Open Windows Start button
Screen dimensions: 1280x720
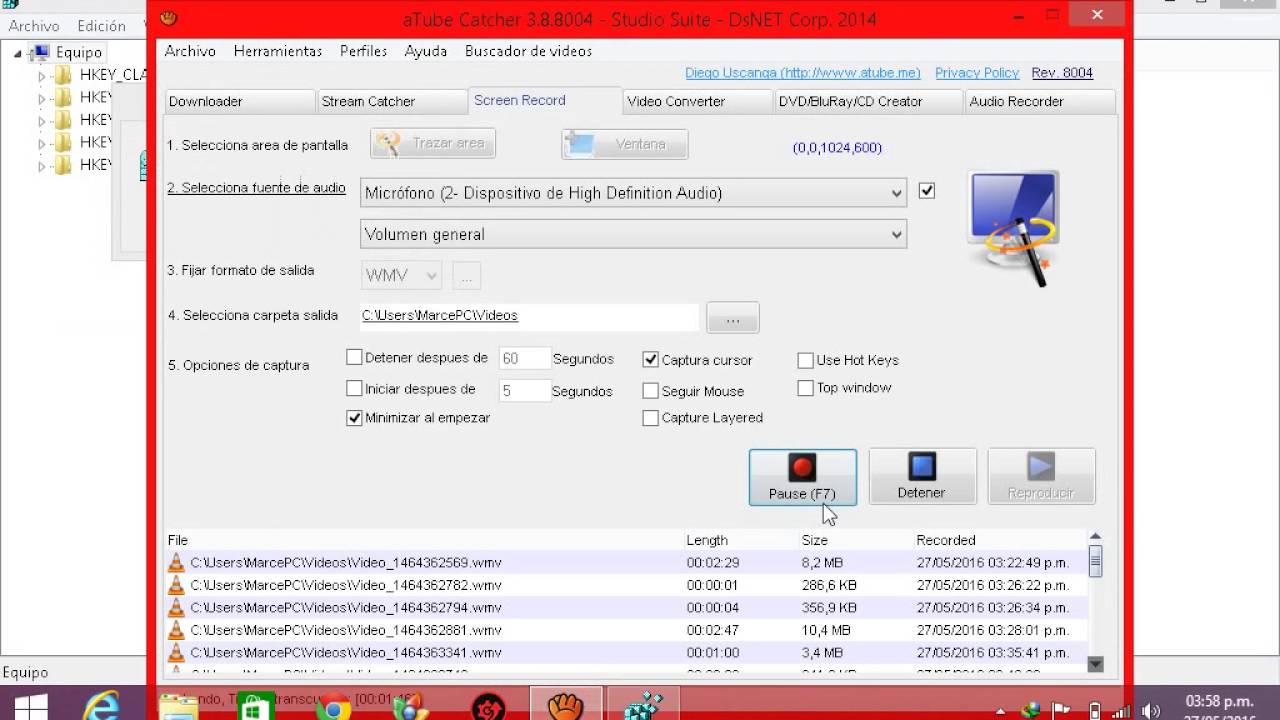pyautogui.click(x=30, y=707)
